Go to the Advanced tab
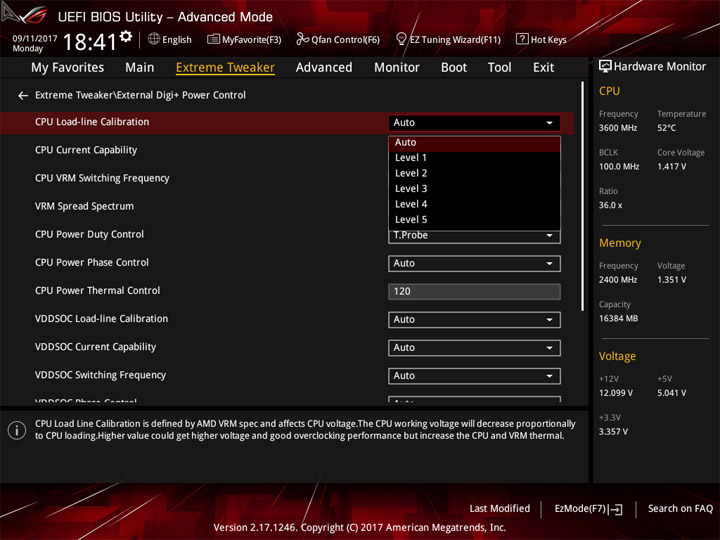Viewport: 720px width, 540px height. tap(324, 68)
